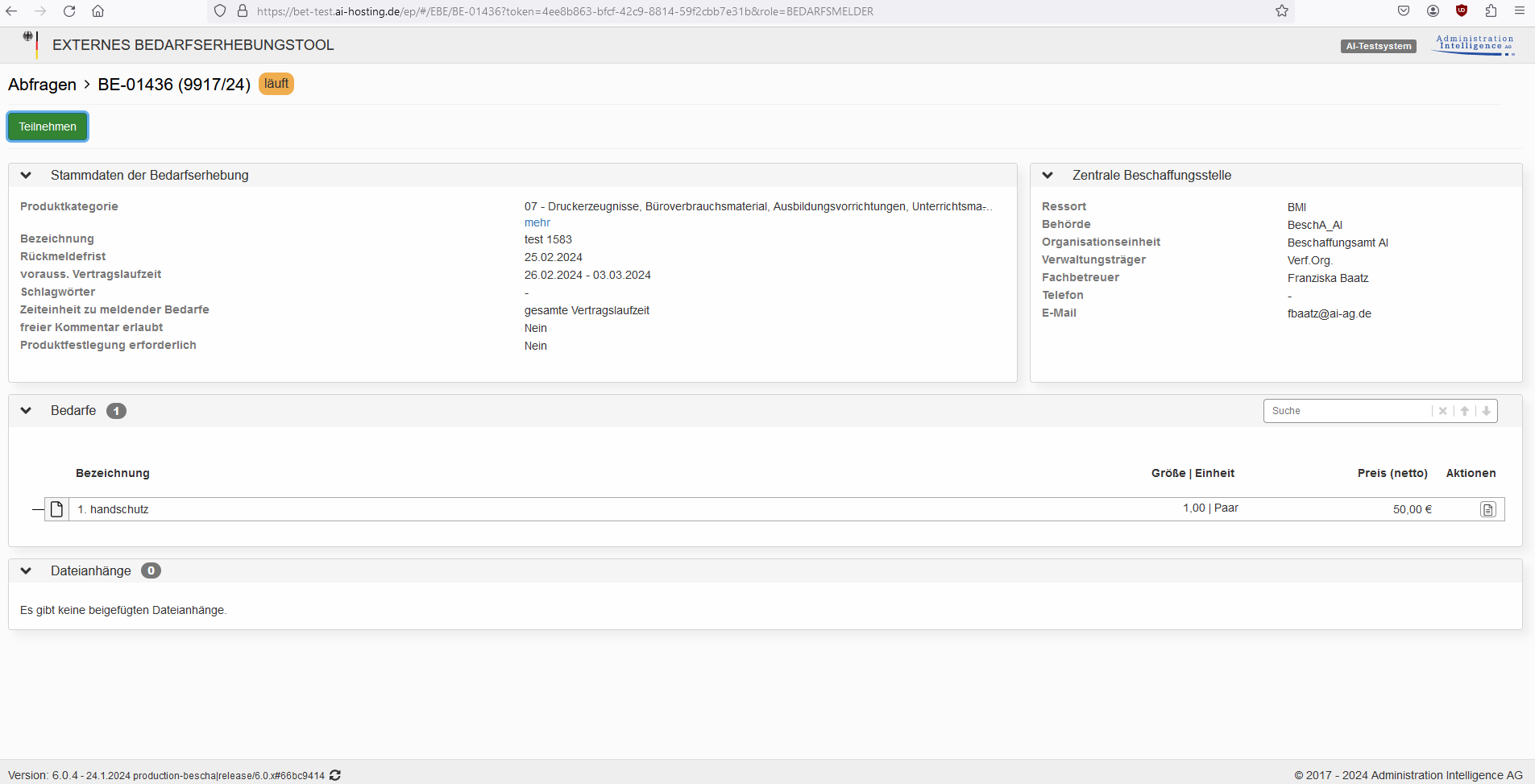Reload the browser page
This screenshot has width=1535, height=784.
click(x=69, y=11)
